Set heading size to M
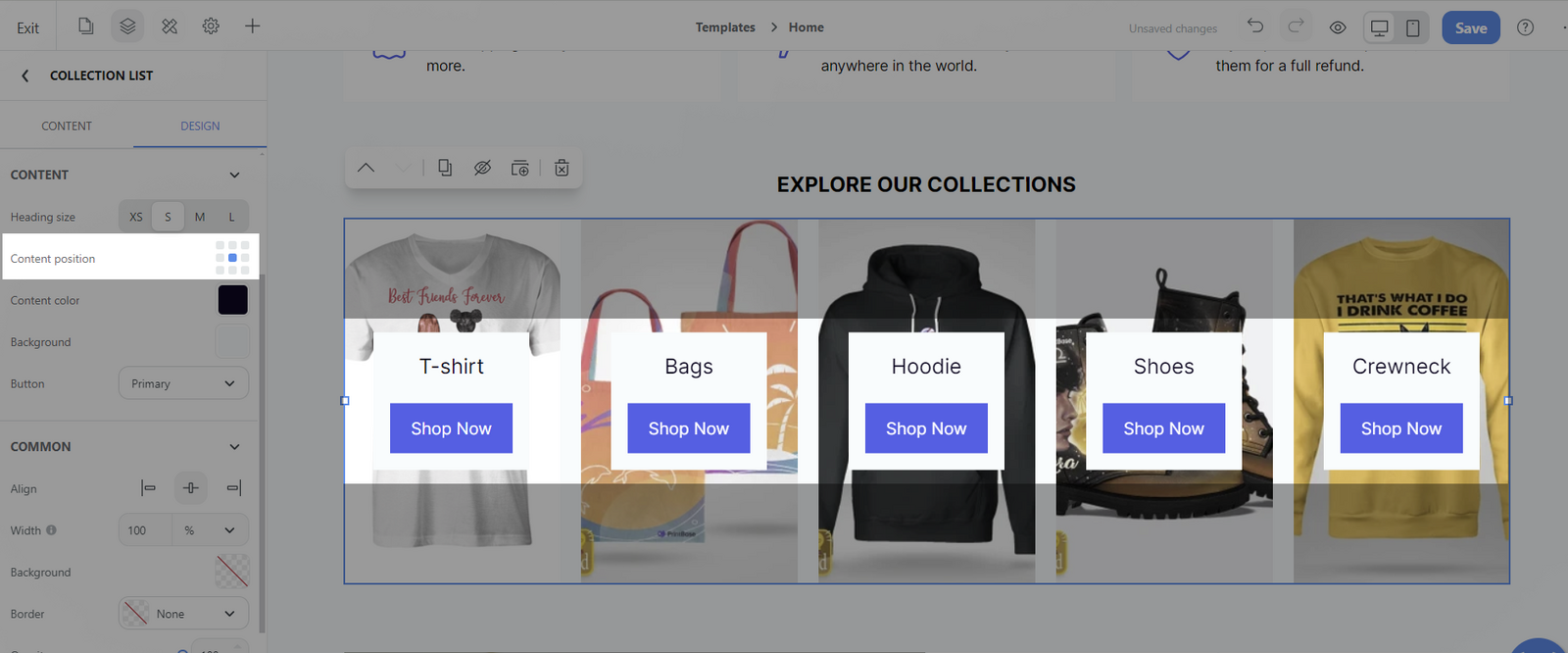Image resolution: width=1568 pixels, height=653 pixels. [200, 217]
